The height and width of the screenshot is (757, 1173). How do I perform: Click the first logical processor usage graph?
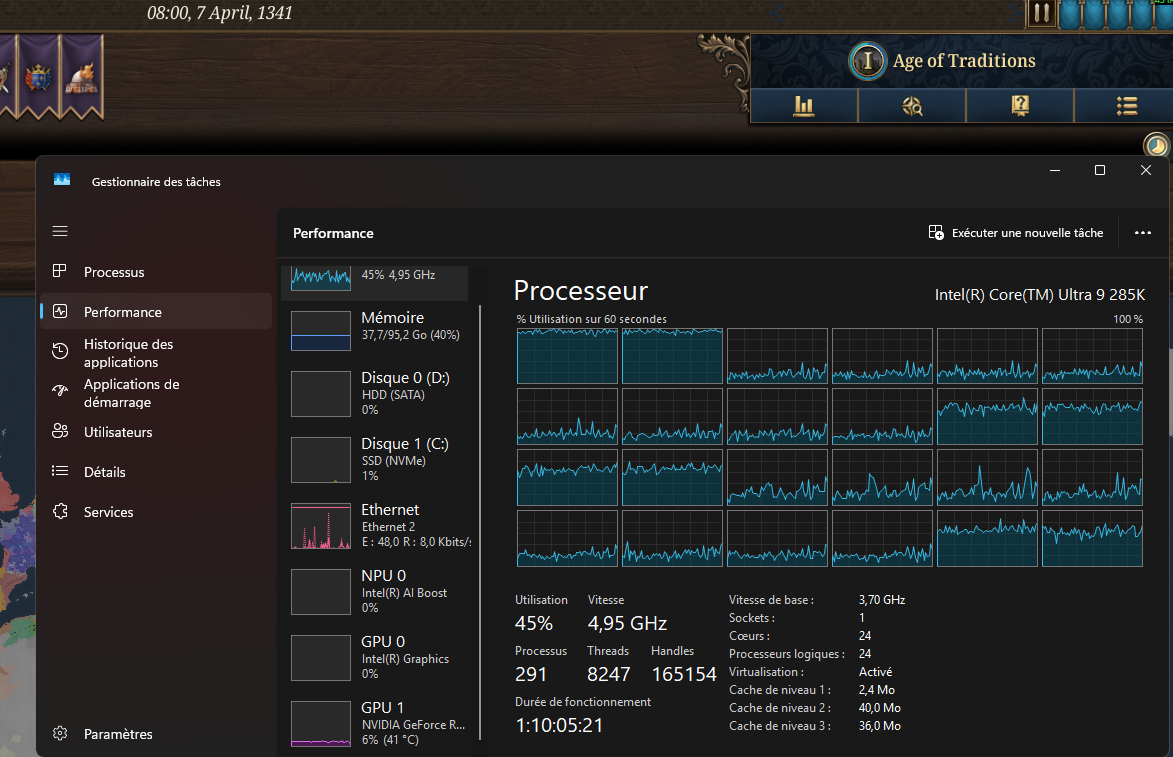567,356
